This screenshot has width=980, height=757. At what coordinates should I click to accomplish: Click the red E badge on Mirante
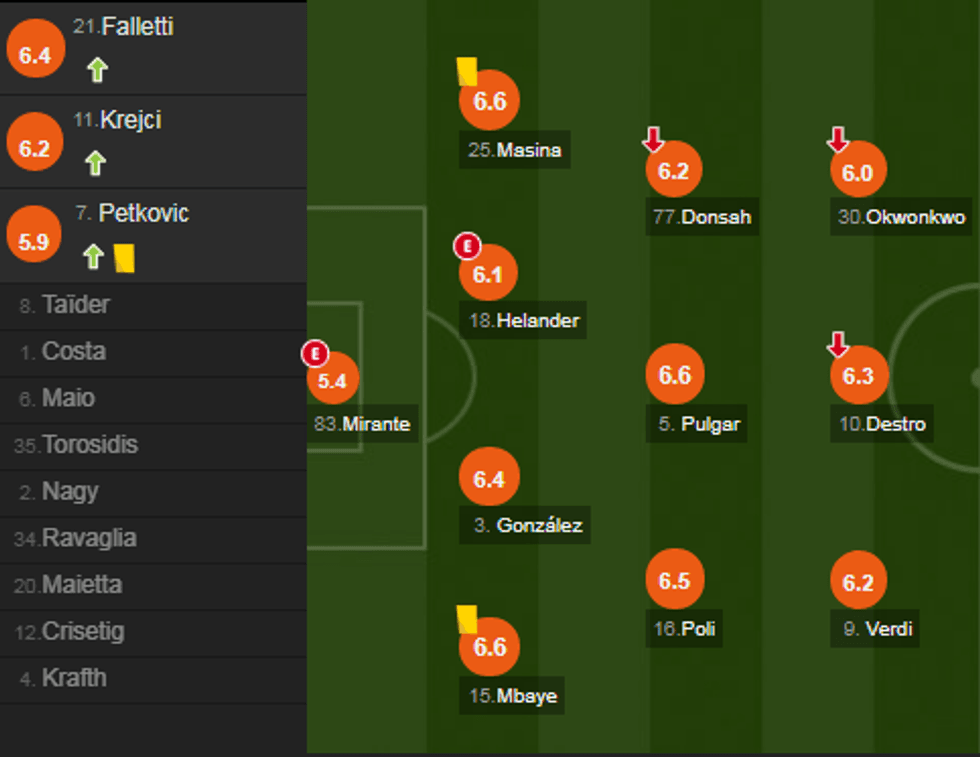point(315,352)
